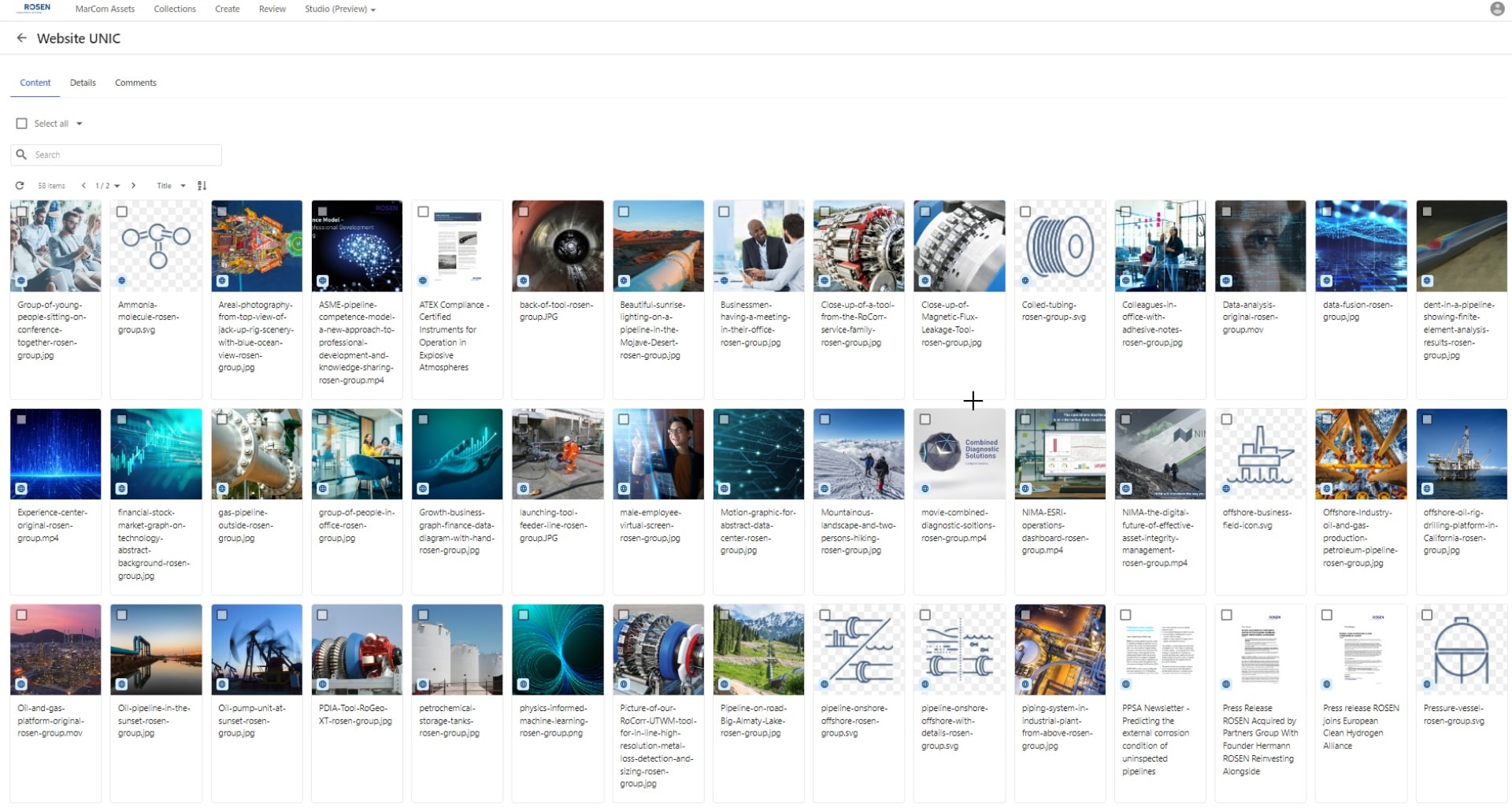This screenshot has height=808, width=1512.
Task: Click the 'Pipeline-on-road-Big-Almaty-Lake' title
Action: (x=754, y=721)
